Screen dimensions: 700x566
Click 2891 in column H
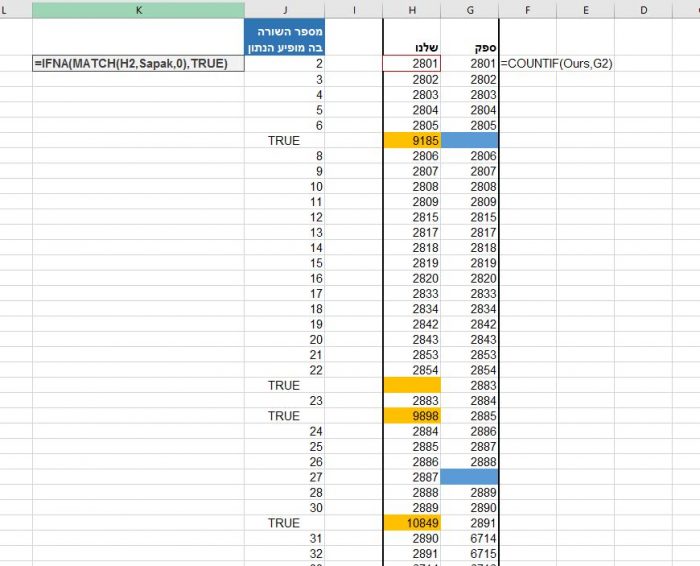[412, 554]
